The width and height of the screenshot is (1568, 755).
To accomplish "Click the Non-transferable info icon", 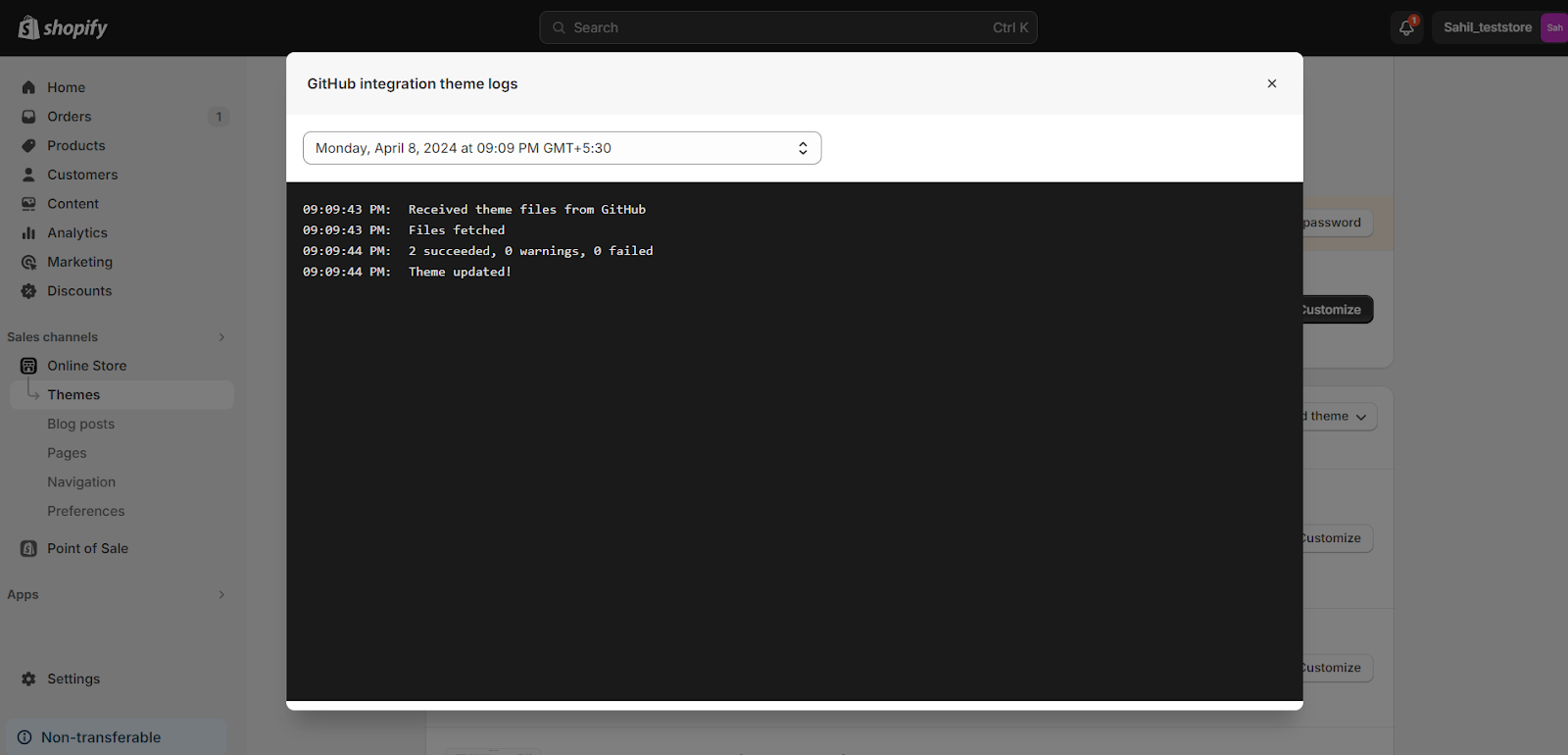I will [24, 737].
